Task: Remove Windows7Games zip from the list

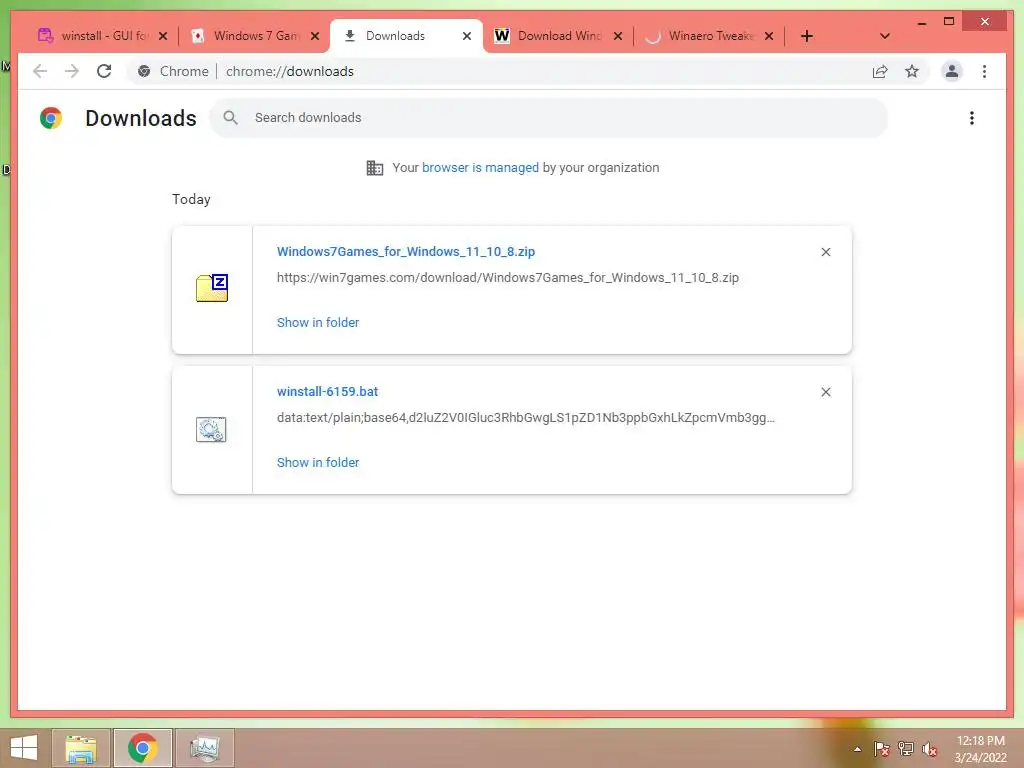Action: pyautogui.click(x=826, y=252)
